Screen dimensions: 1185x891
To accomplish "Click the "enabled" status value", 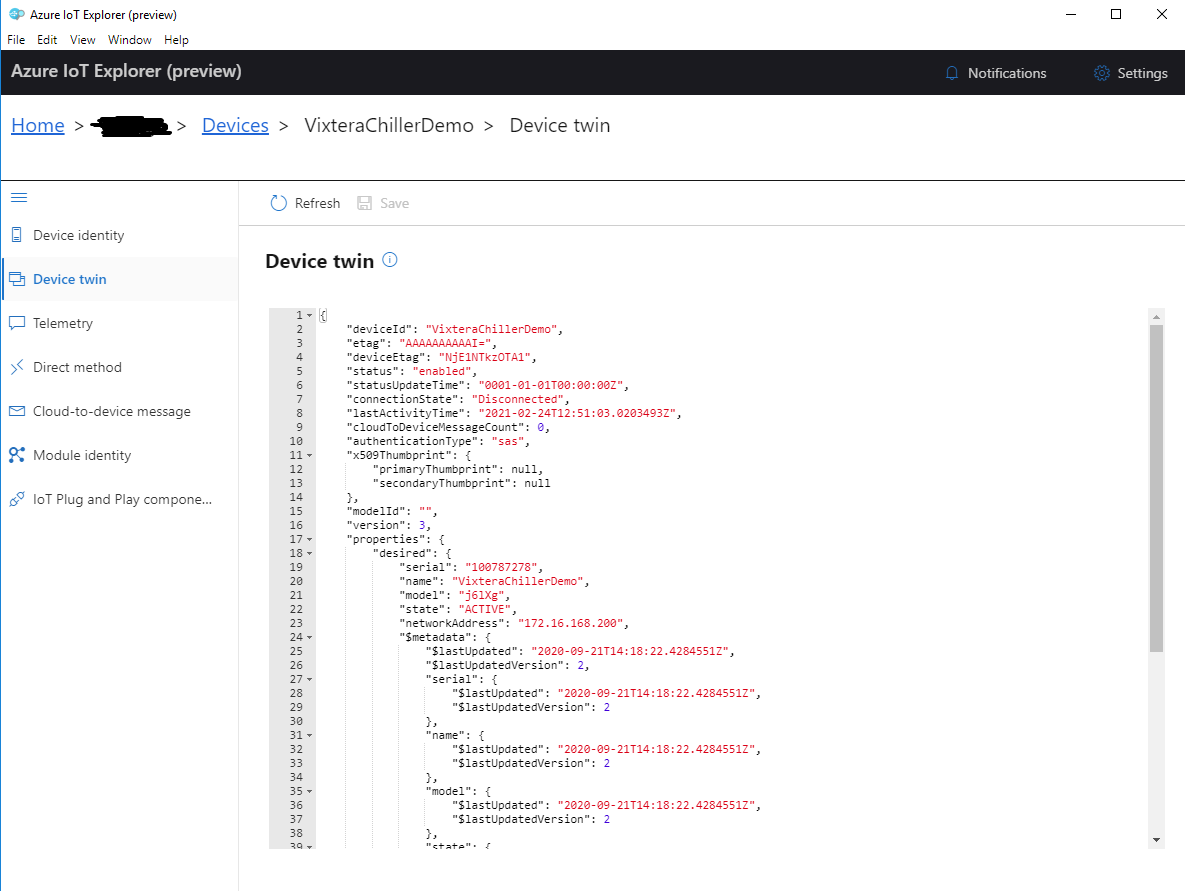I will click(442, 371).
